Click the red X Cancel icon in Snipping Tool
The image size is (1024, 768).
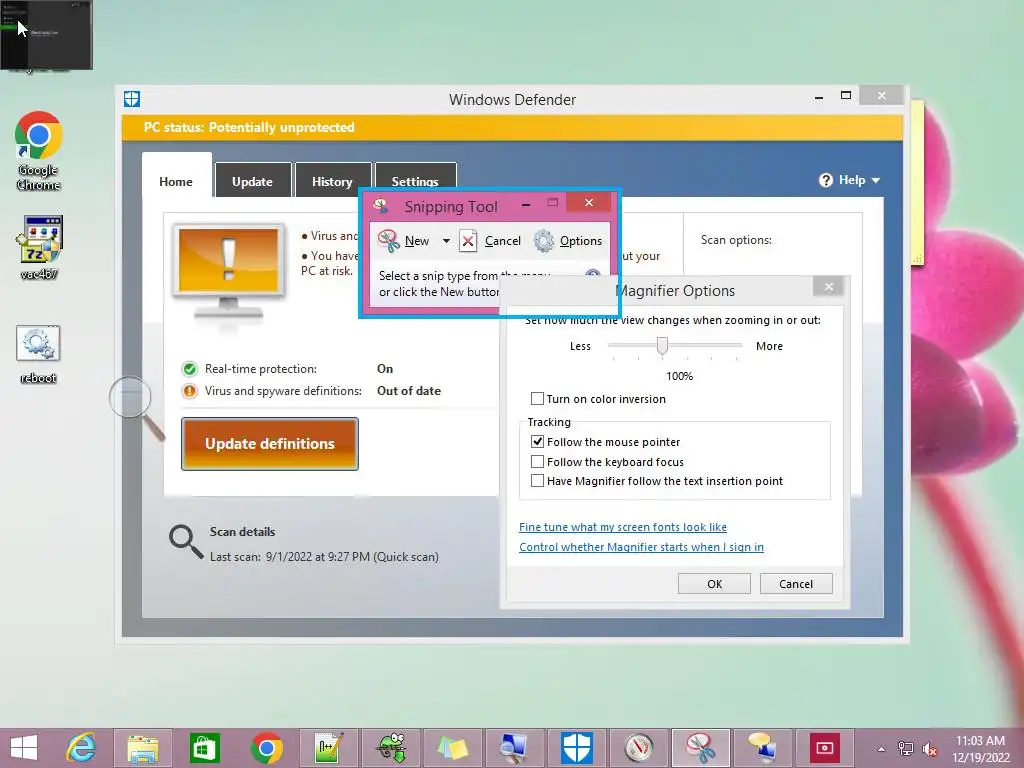(x=468, y=240)
